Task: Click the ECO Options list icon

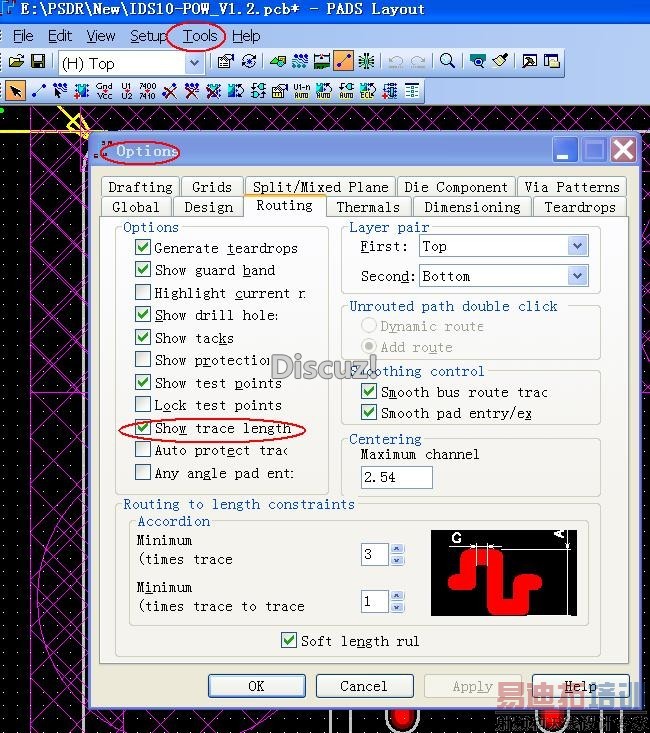Action: pos(412,91)
